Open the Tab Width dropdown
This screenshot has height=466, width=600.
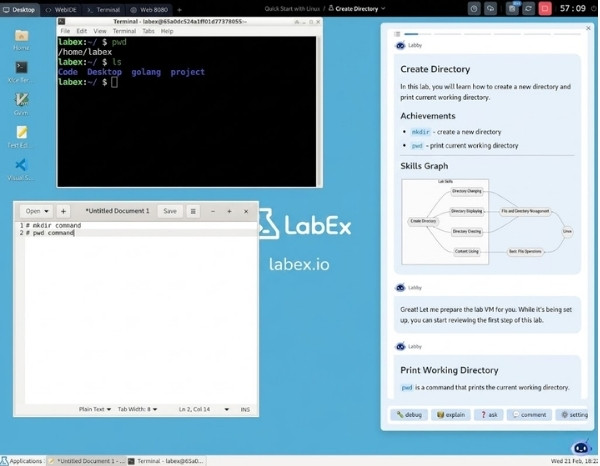[x=138, y=409]
